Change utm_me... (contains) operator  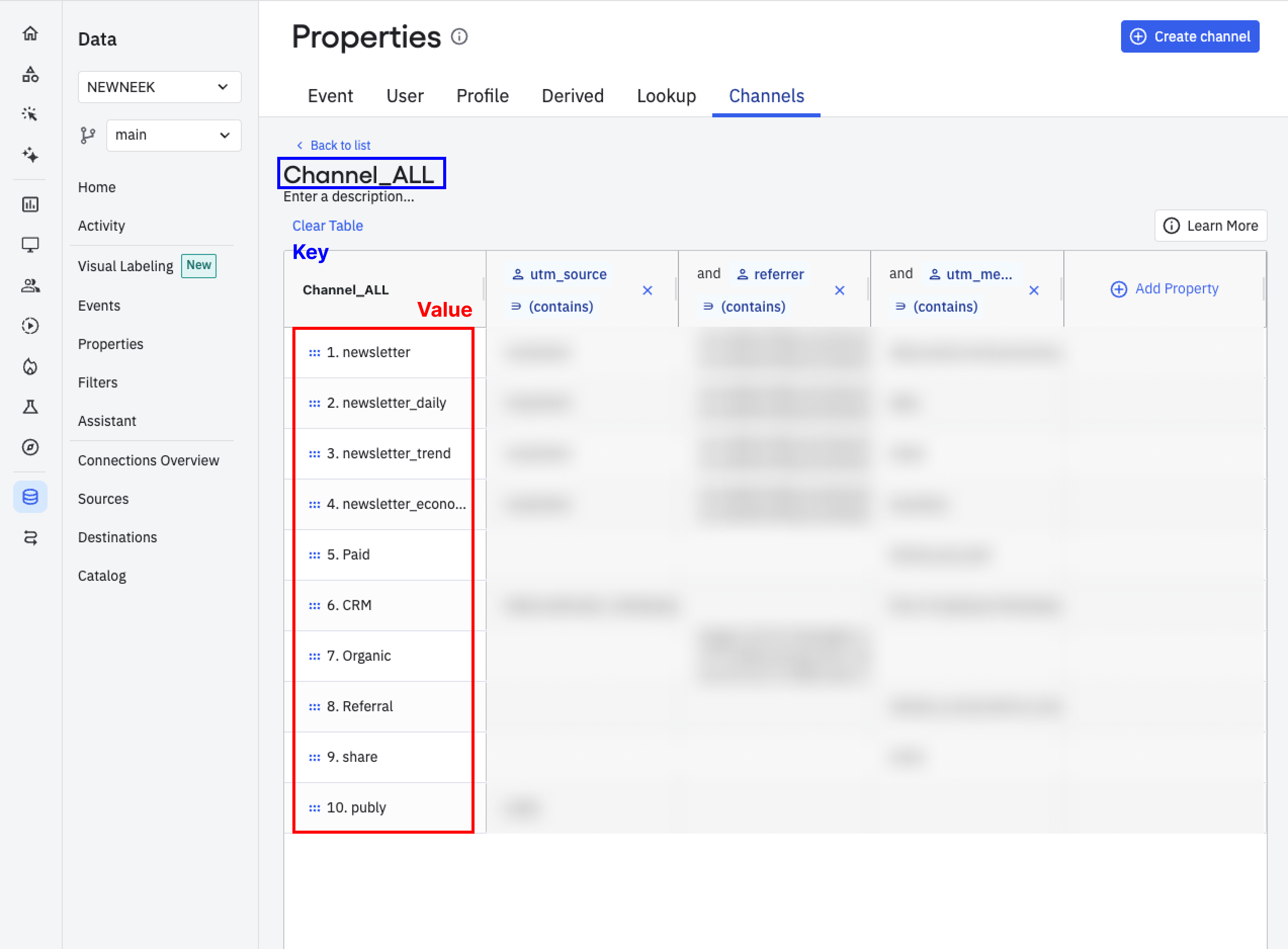point(936,307)
